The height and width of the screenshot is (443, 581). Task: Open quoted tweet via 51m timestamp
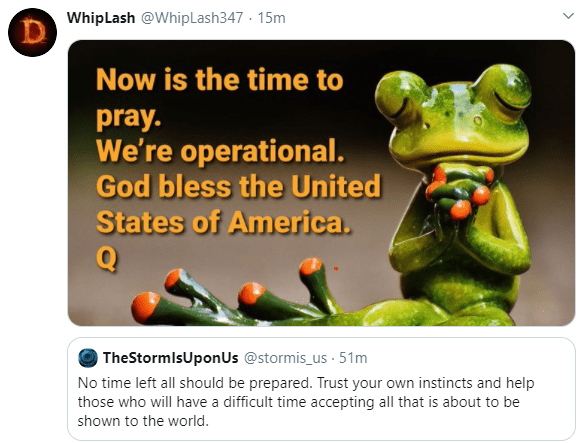353,358
